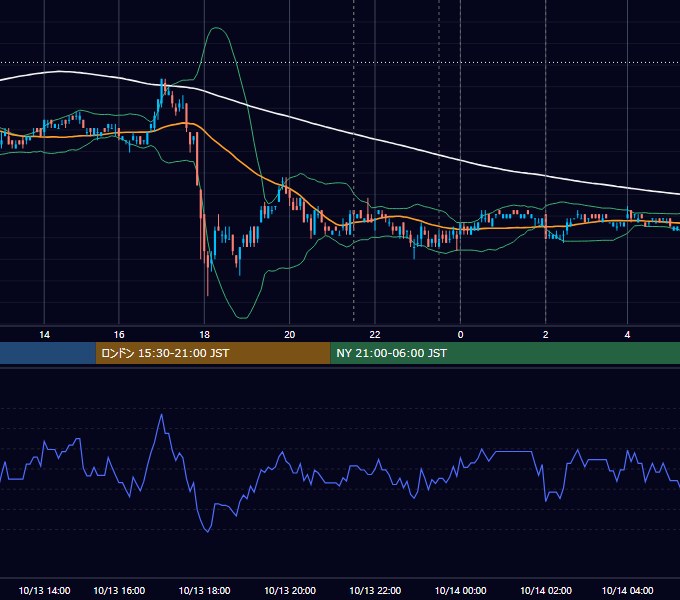Click the 10/13 20:00 date label
This screenshot has height=600, width=680.
290,590
